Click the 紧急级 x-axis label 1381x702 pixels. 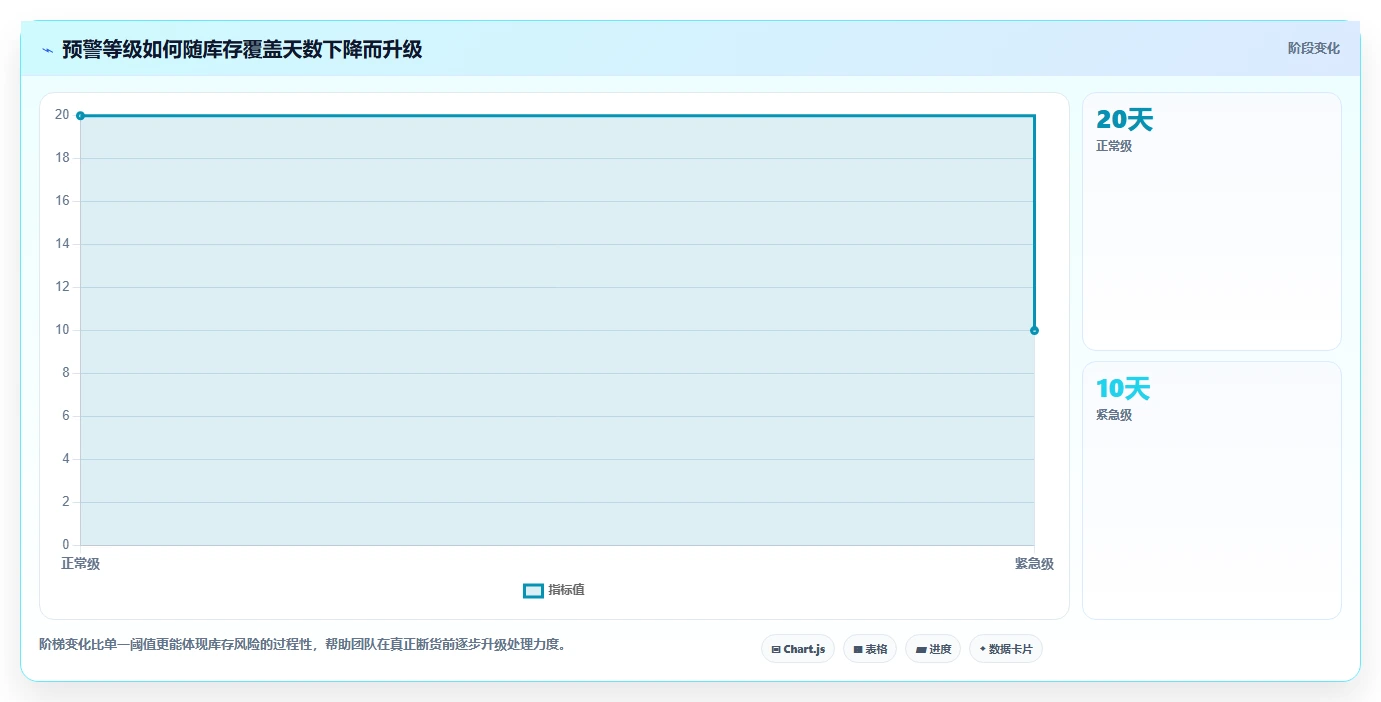1034,564
